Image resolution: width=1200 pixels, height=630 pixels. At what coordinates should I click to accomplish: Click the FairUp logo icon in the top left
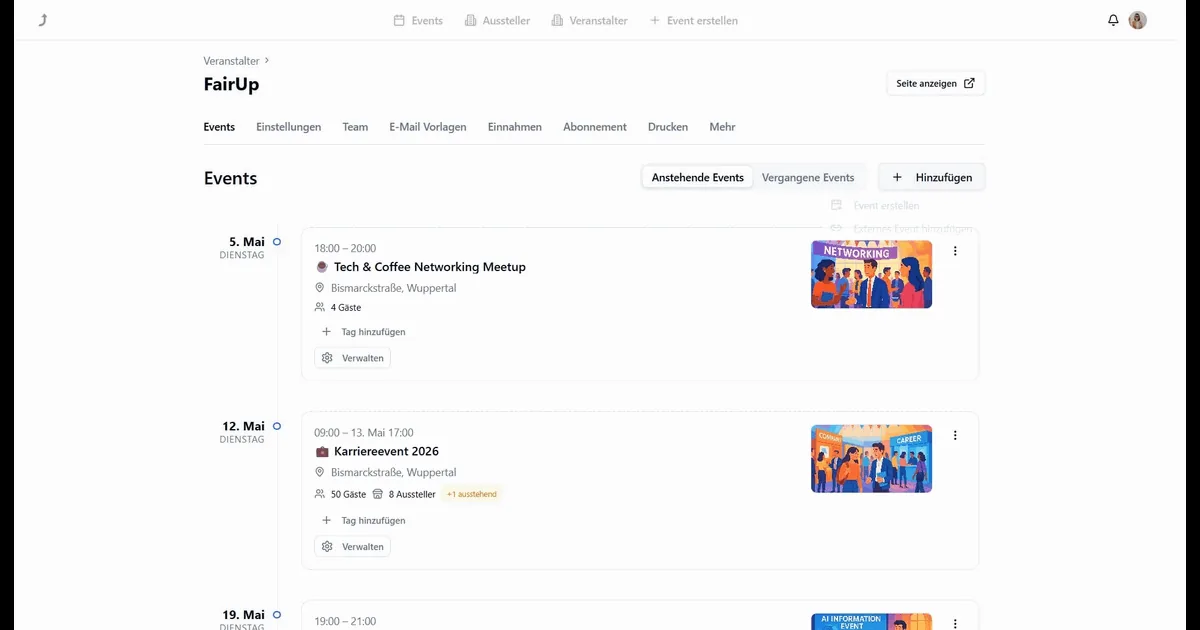tap(43, 20)
